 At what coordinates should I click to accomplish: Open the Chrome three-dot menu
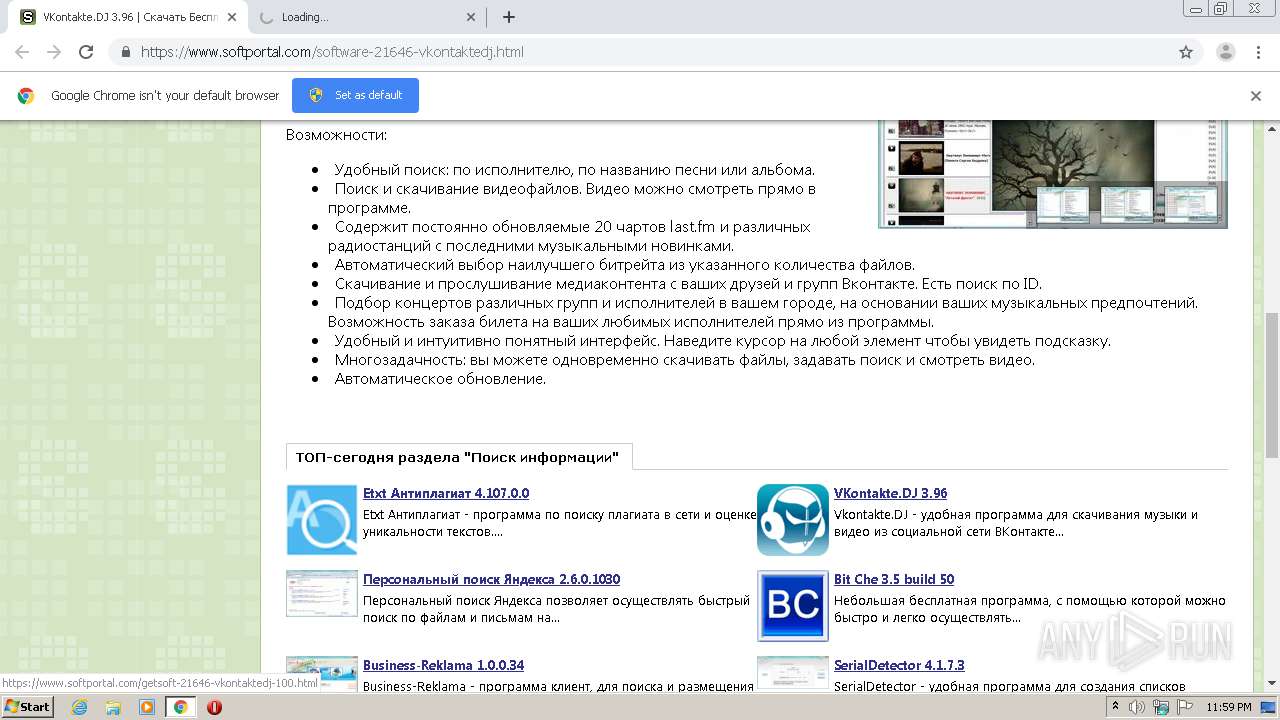point(1257,52)
